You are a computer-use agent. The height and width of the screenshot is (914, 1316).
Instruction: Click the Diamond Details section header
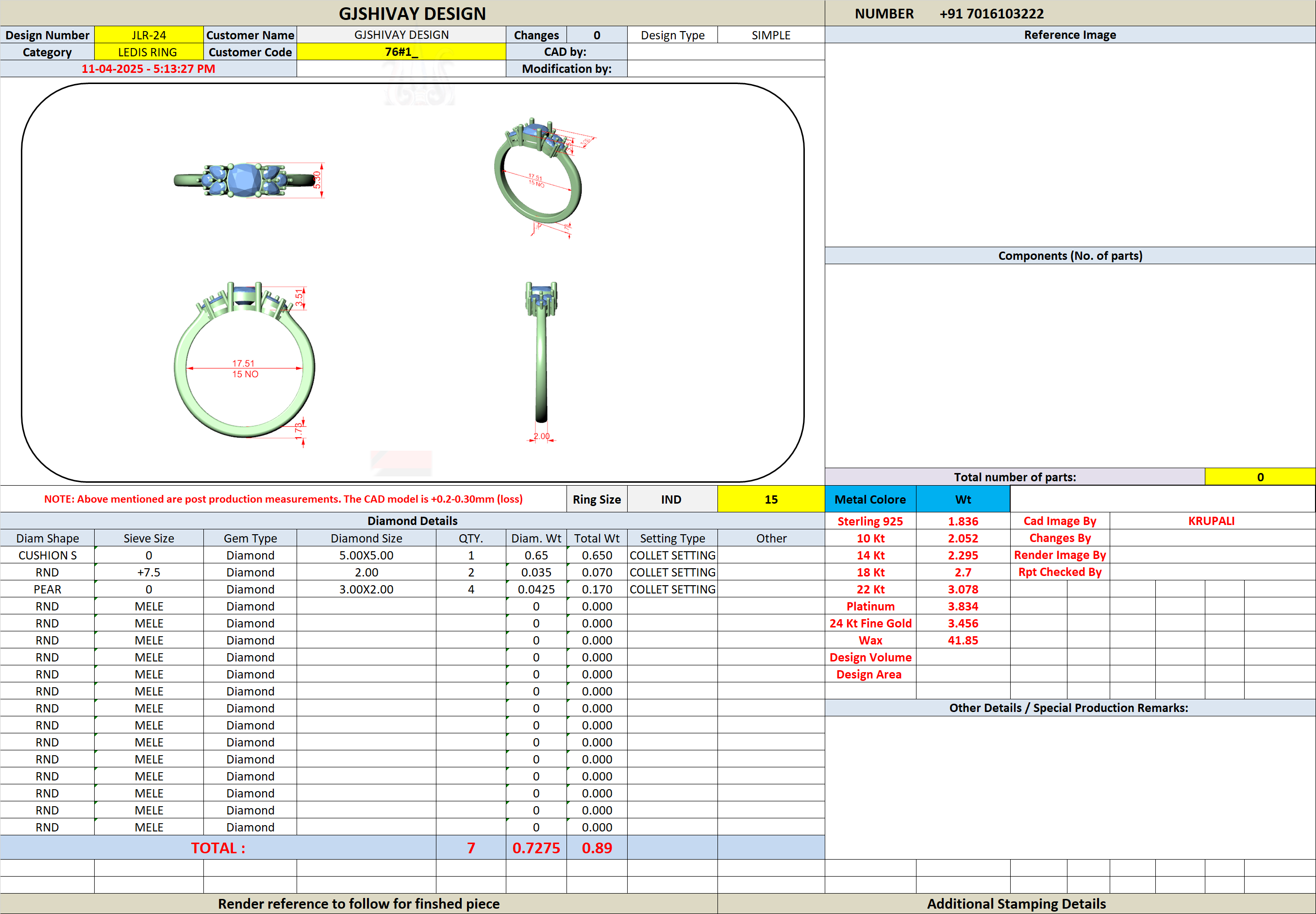coord(412,521)
